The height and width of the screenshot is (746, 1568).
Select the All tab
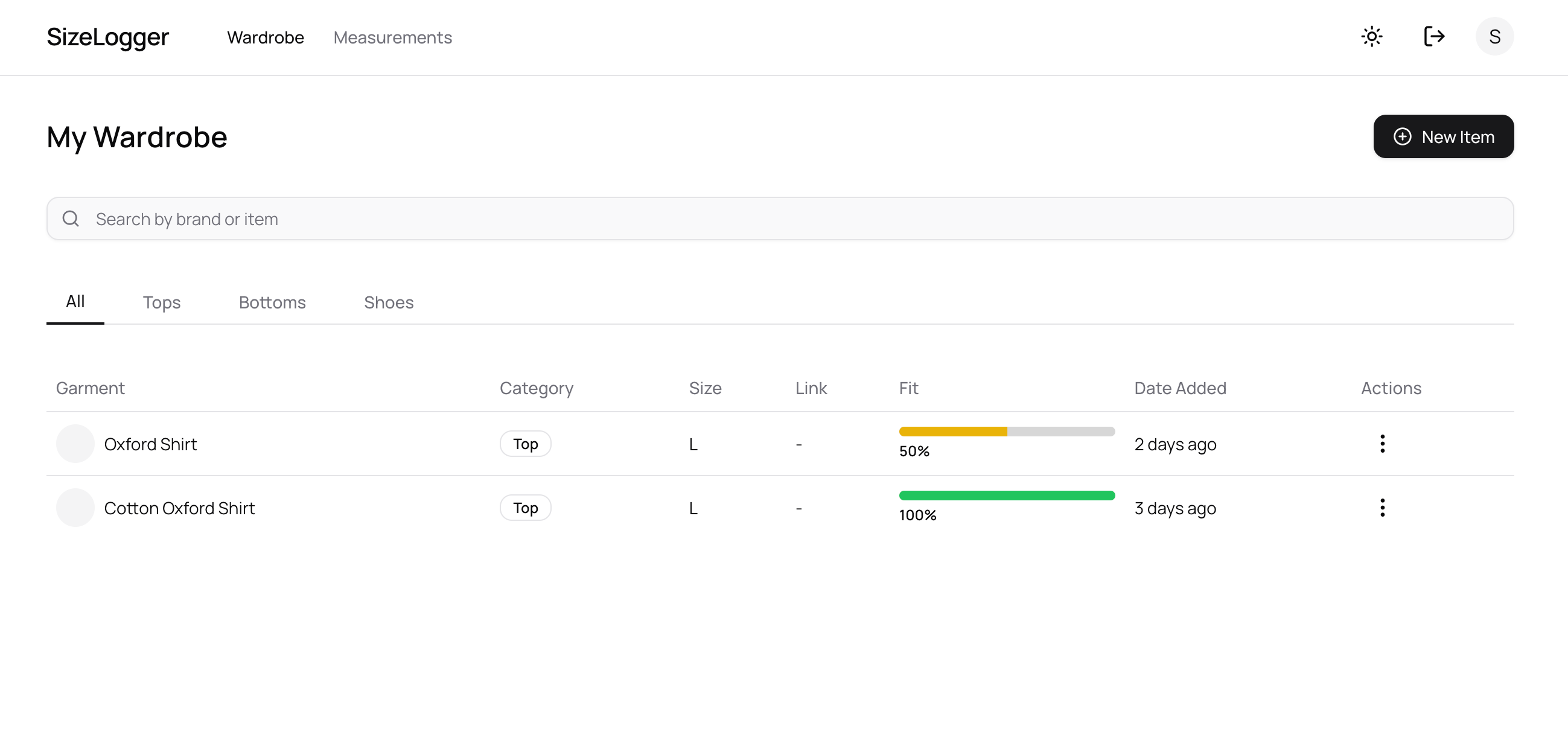pyautogui.click(x=75, y=302)
